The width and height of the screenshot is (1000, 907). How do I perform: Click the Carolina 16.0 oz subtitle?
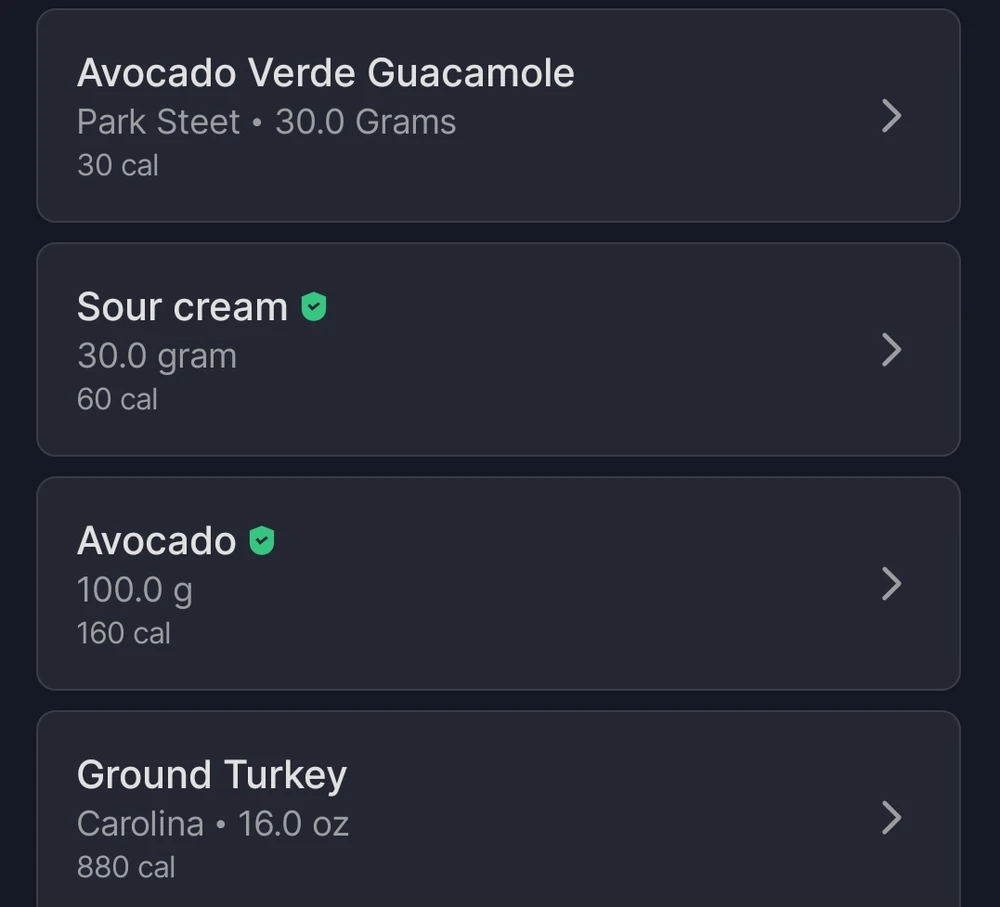213,823
